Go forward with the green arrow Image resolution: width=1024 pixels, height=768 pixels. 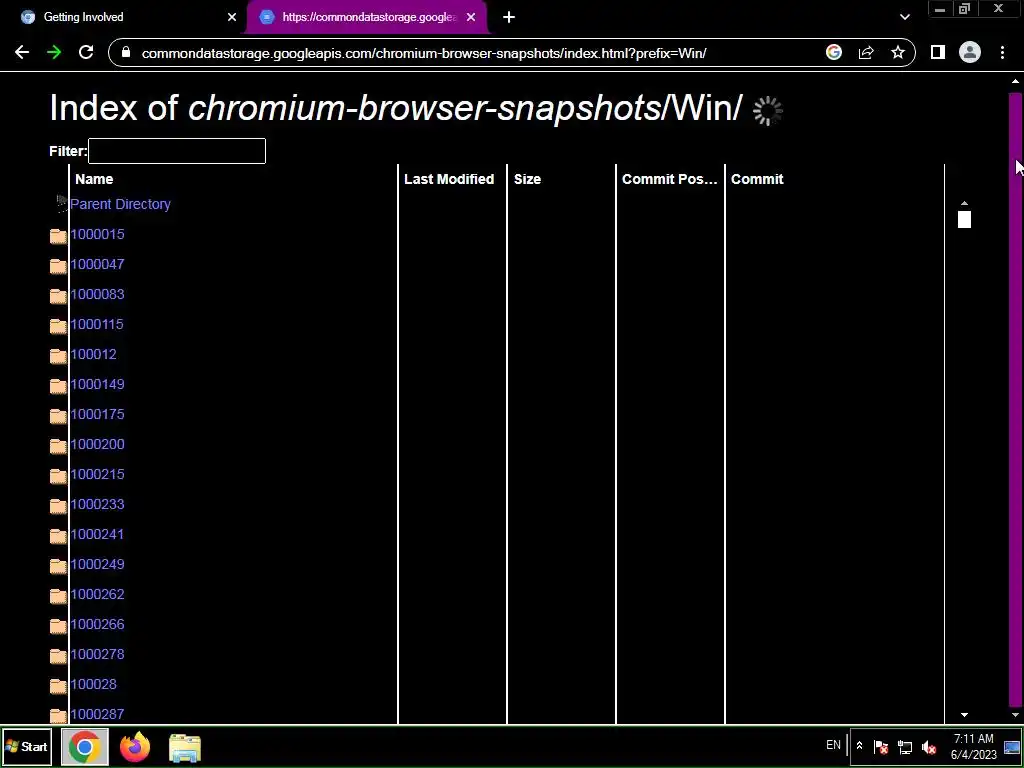pos(54,53)
